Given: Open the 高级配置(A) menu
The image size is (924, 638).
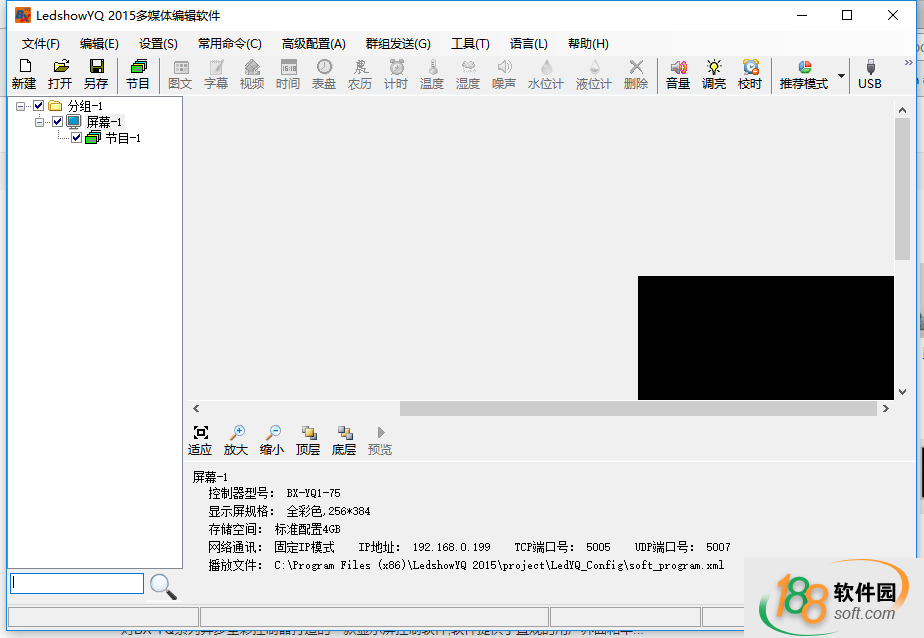Looking at the screenshot, I should pyautogui.click(x=313, y=44).
